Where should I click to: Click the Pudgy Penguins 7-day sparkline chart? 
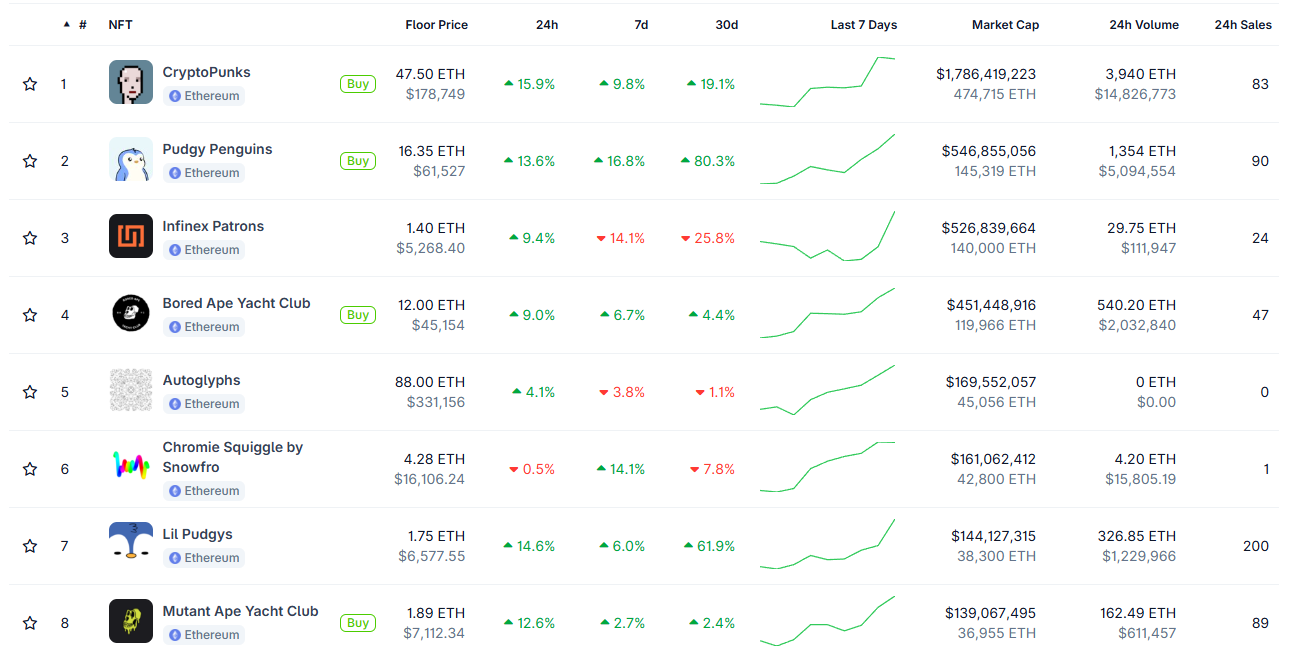pyautogui.click(x=827, y=160)
